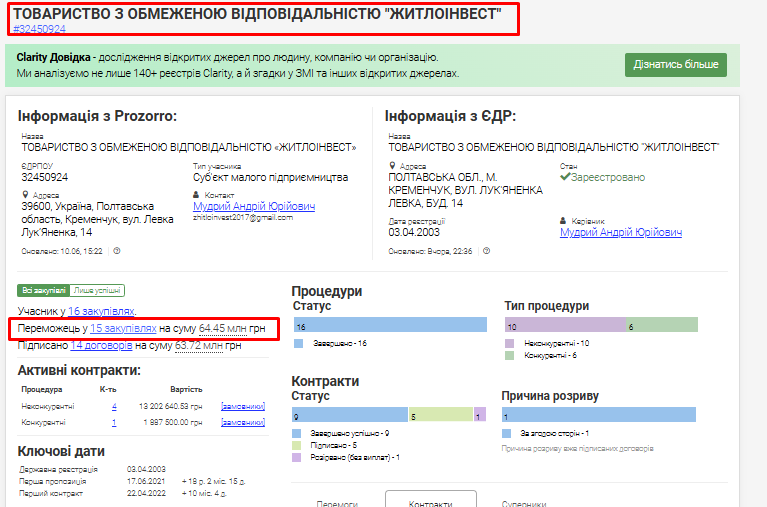This screenshot has width=767, height=507.
Task: Open the '14 договорів' signed contracts link
Action: (x=101, y=346)
